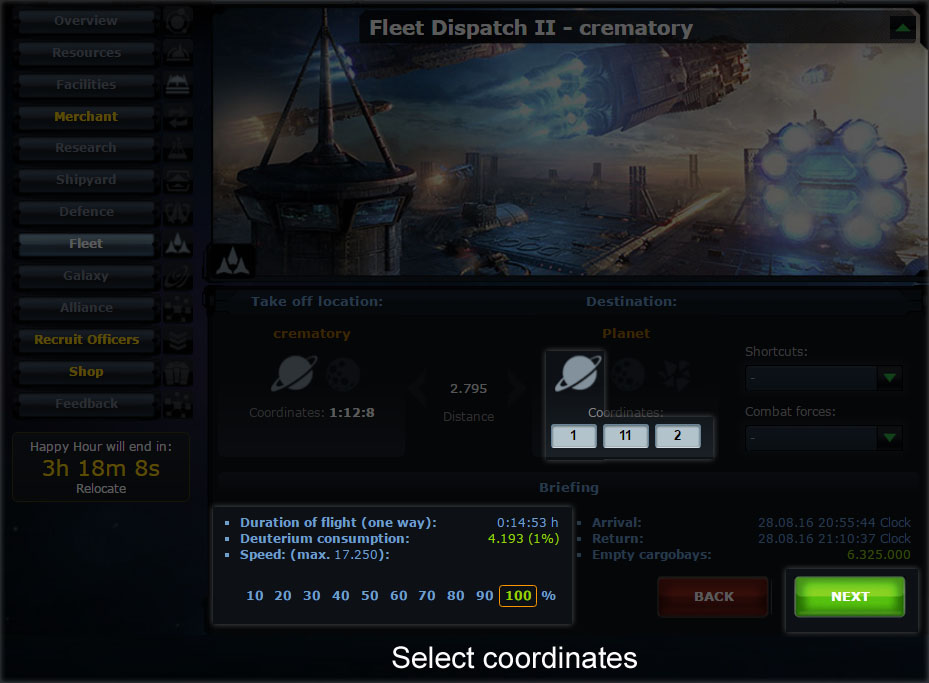Set flight speed to 80 percent
Viewport: 929px width, 683px height.
point(456,595)
